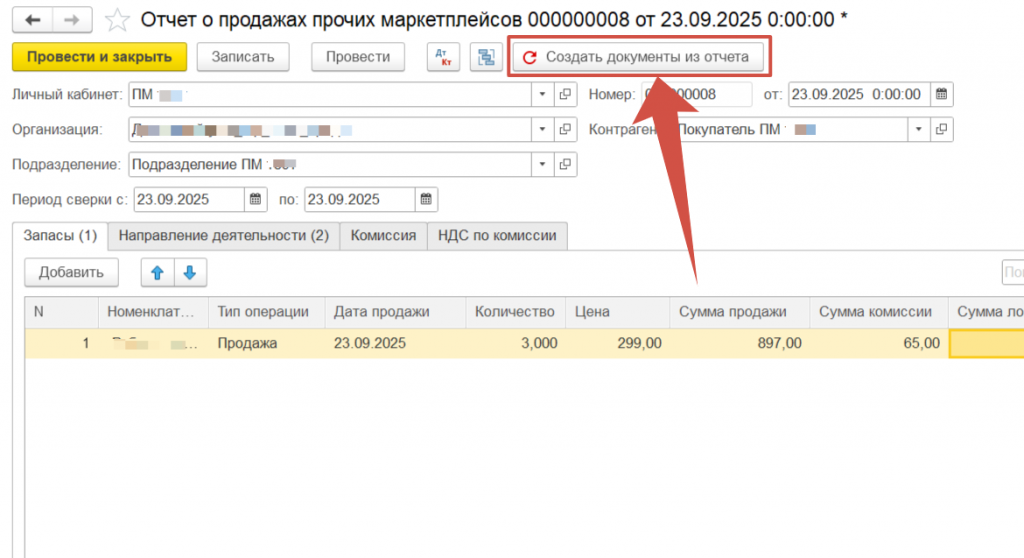Expand the Подразделение dropdown
This screenshot has height=558, width=1024.
coord(542,164)
